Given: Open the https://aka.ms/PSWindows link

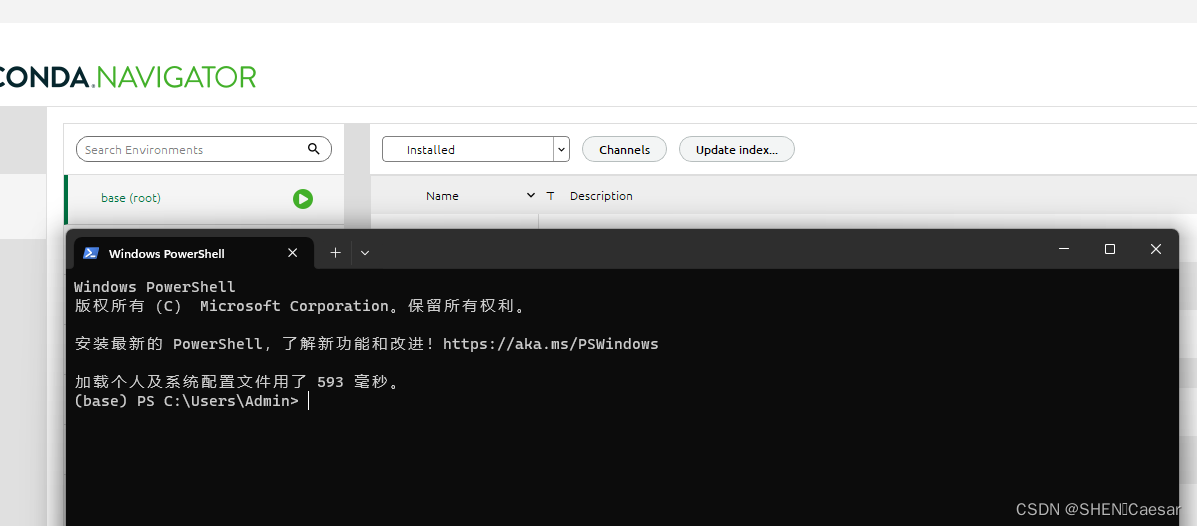Looking at the screenshot, I should tap(550, 344).
